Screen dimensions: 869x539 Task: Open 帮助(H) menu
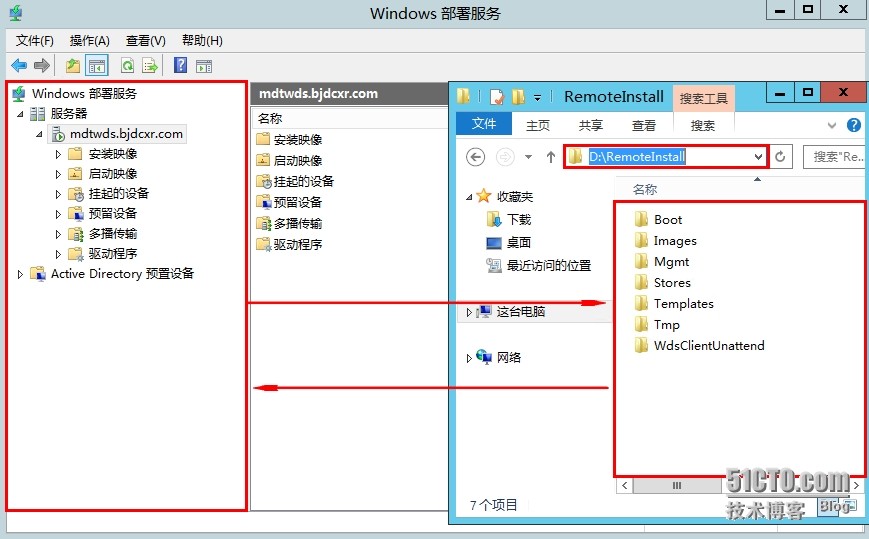point(202,40)
